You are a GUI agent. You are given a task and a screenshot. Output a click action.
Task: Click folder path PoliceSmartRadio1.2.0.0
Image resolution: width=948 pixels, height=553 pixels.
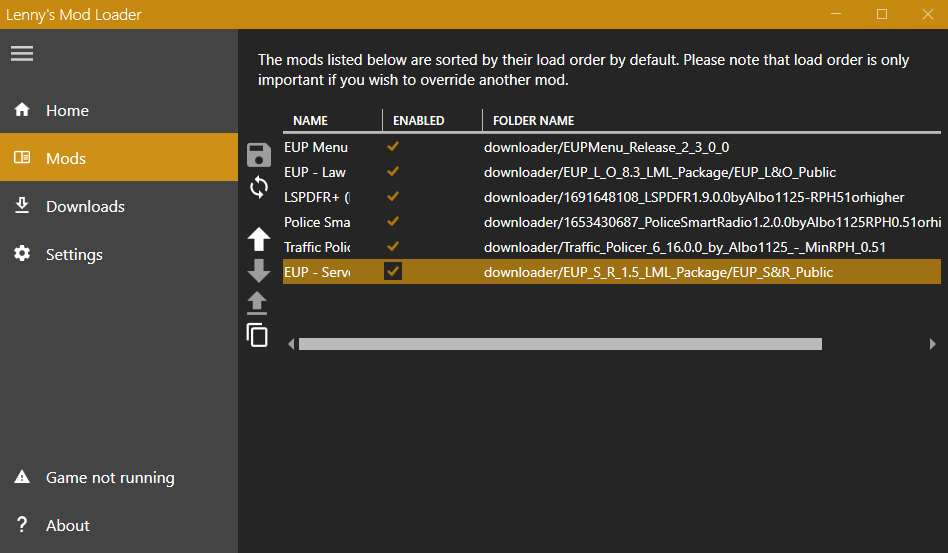pyautogui.click(x=712, y=222)
